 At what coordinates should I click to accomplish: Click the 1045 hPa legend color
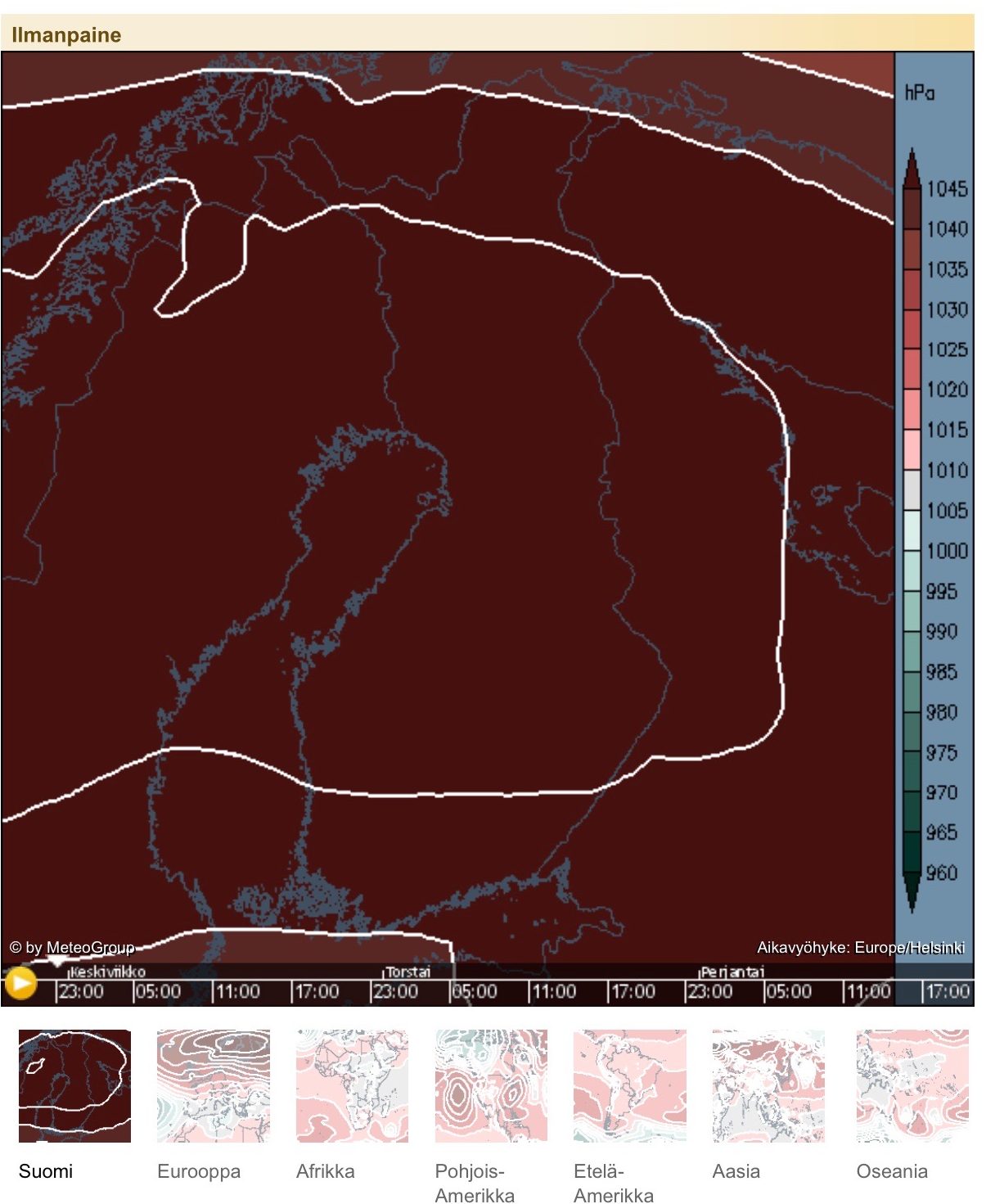click(912, 169)
